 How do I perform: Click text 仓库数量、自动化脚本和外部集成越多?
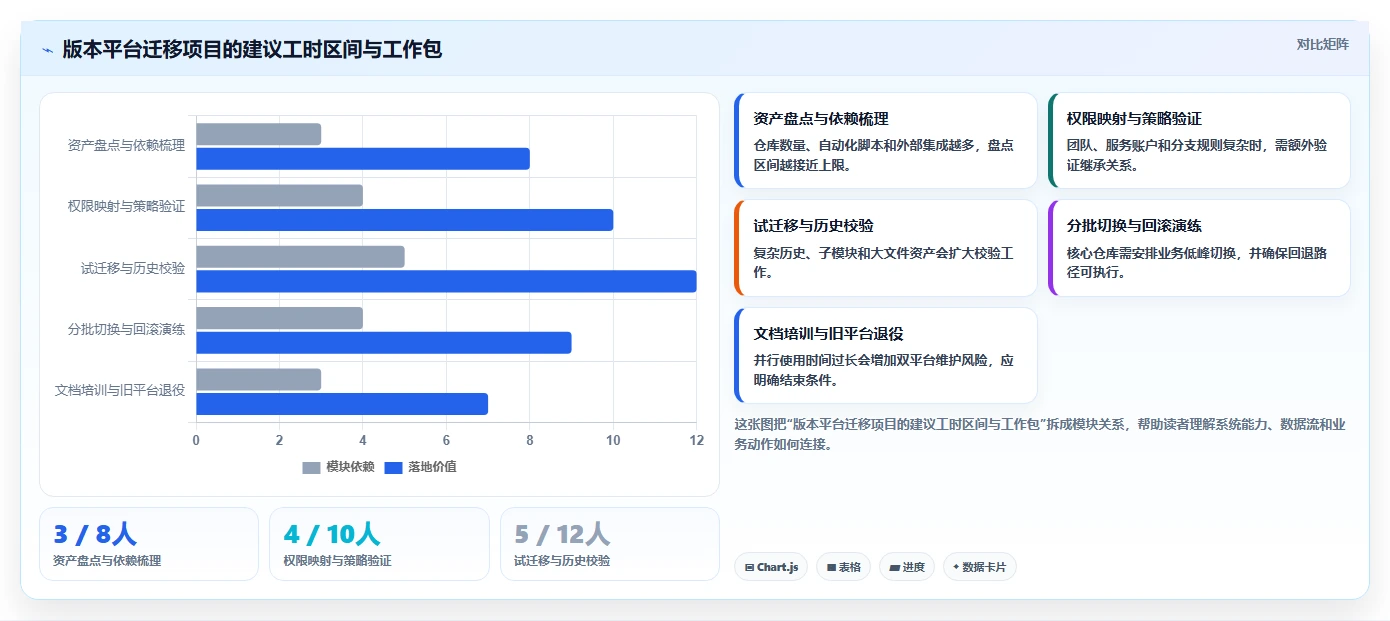pyautogui.click(x=866, y=145)
